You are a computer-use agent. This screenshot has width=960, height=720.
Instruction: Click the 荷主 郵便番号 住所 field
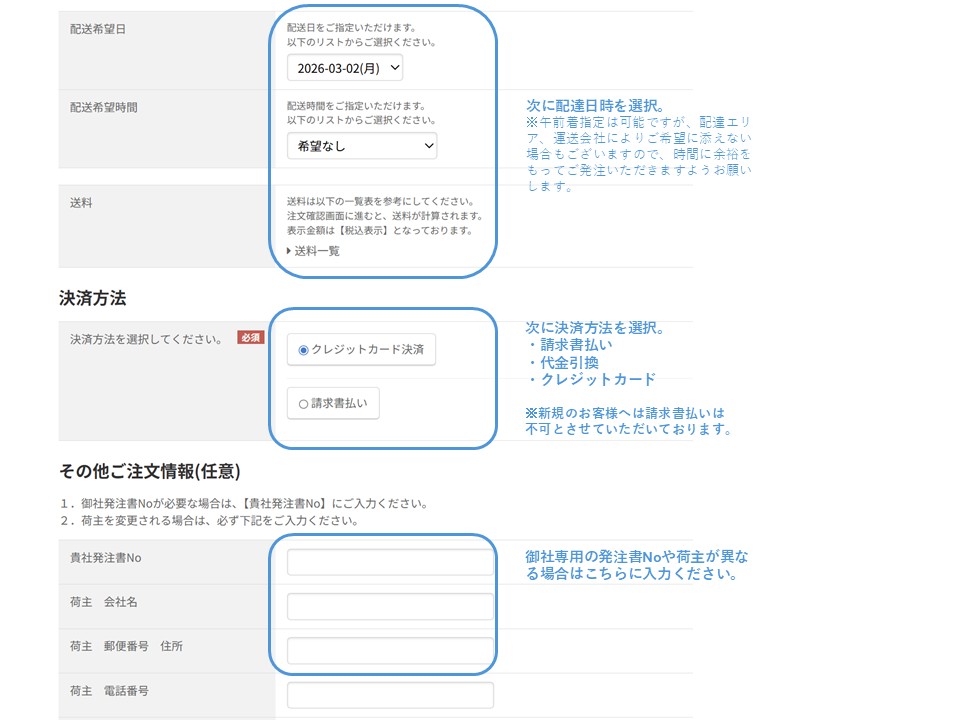(x=390, y=650)
